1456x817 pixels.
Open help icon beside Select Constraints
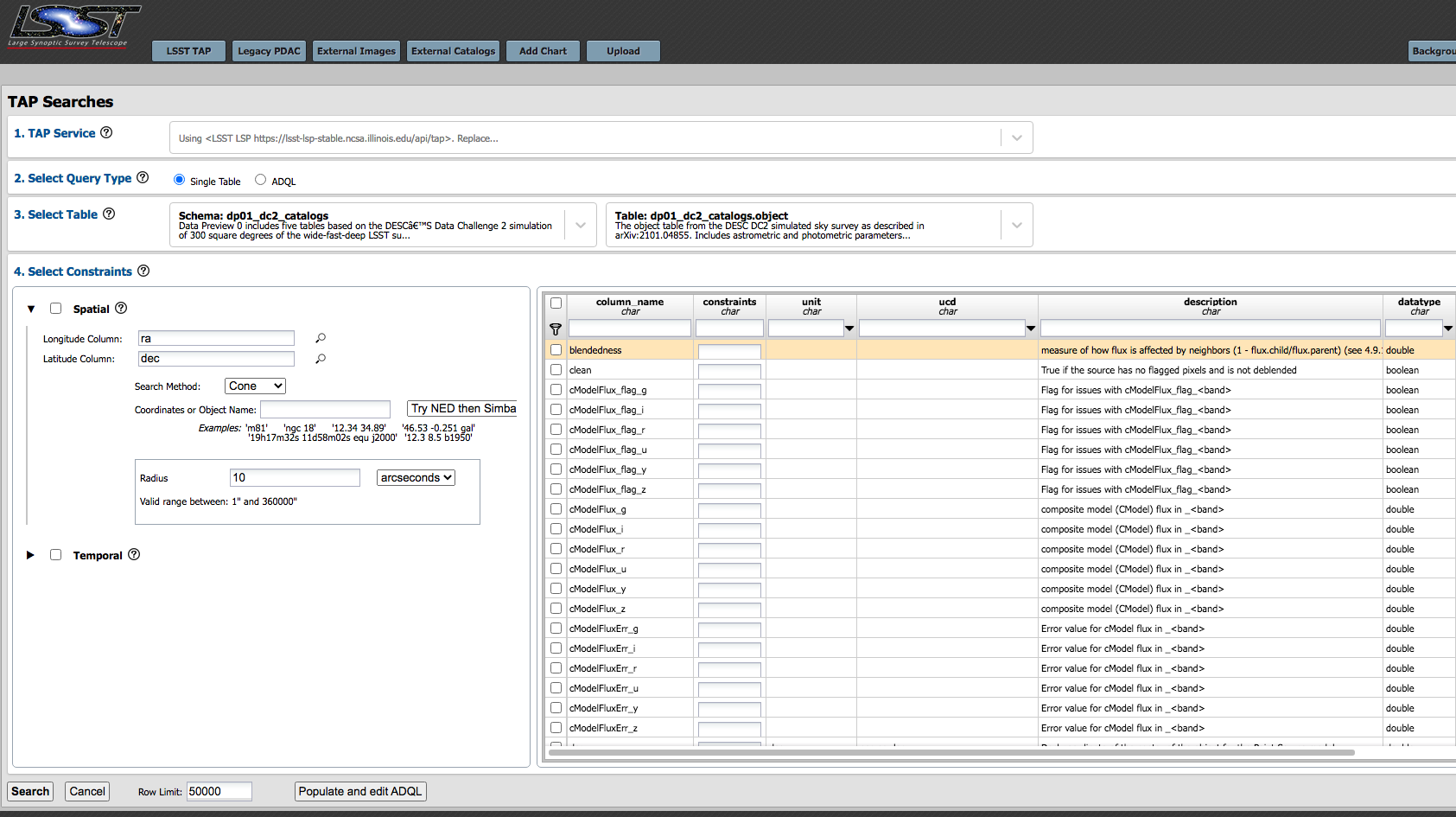[143, 271]
